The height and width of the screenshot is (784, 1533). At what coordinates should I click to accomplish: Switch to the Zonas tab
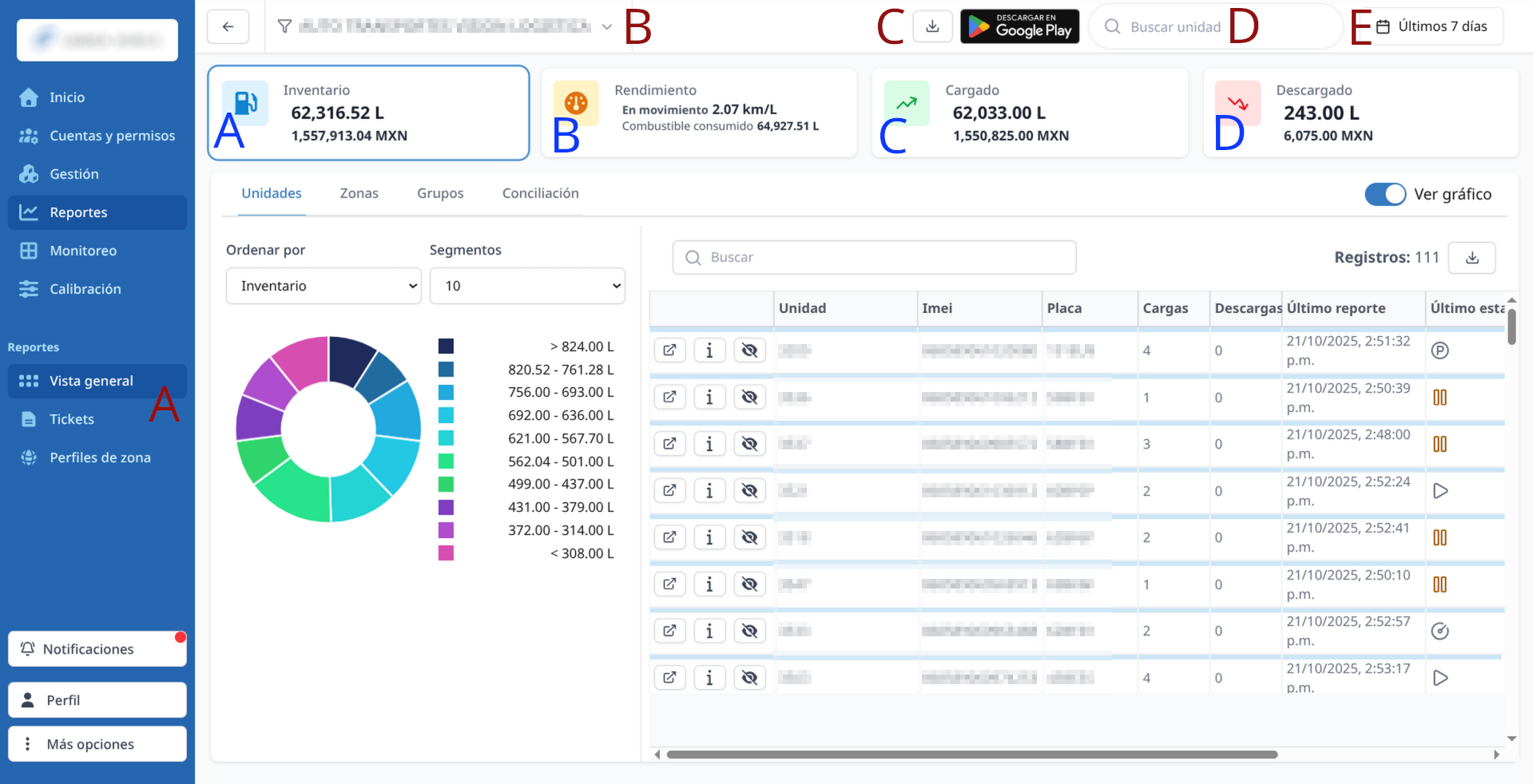click(x=359, y=193)
